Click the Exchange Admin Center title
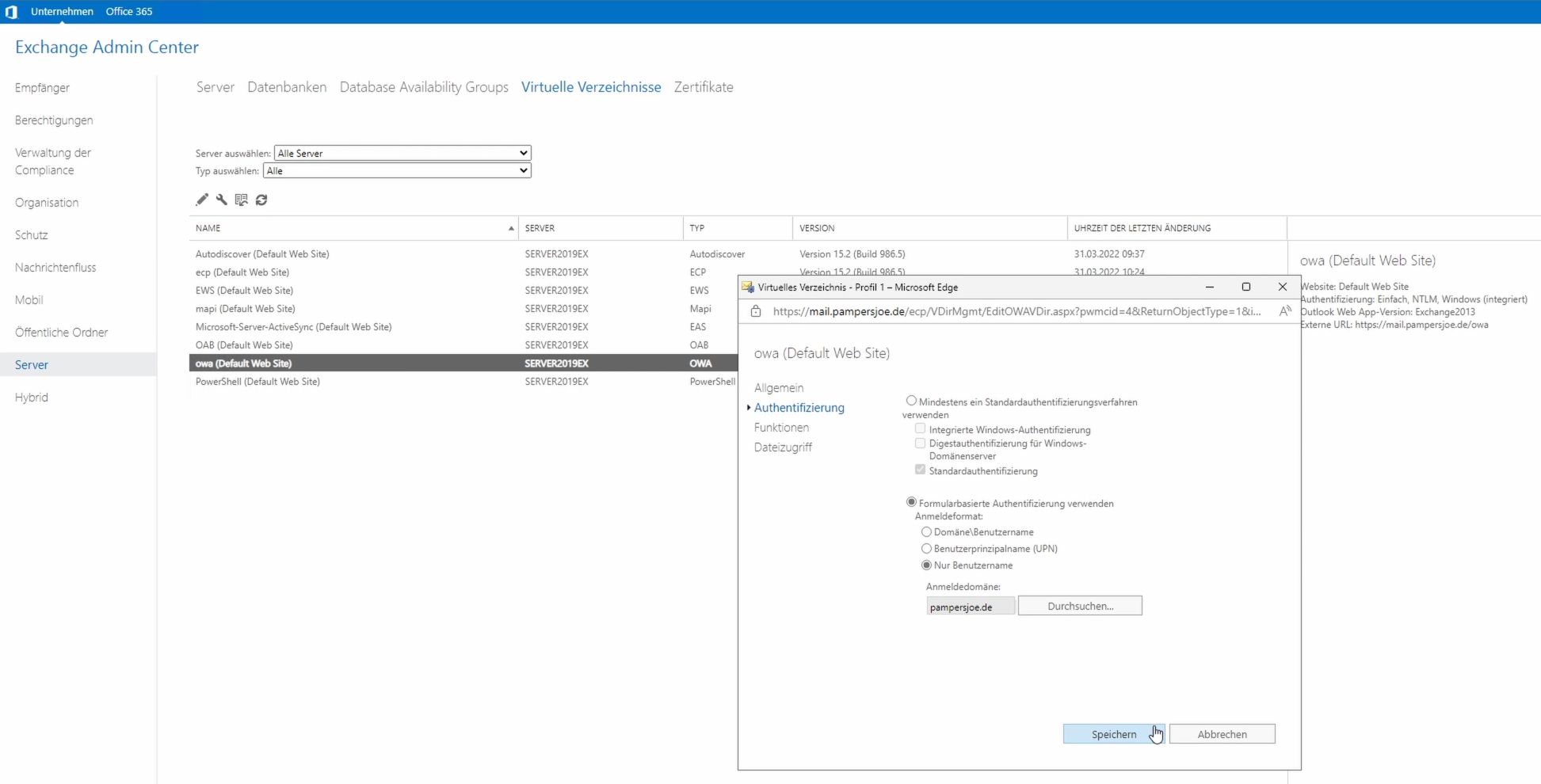 (x=107, y=48)
